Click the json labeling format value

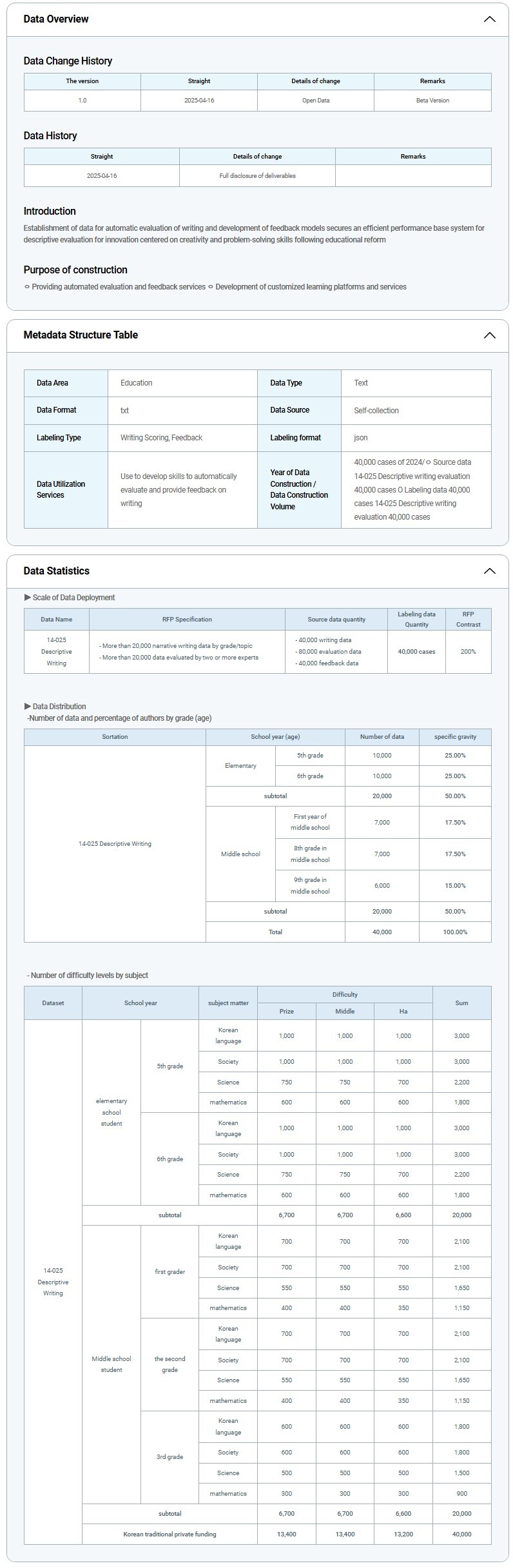(361, 438)
